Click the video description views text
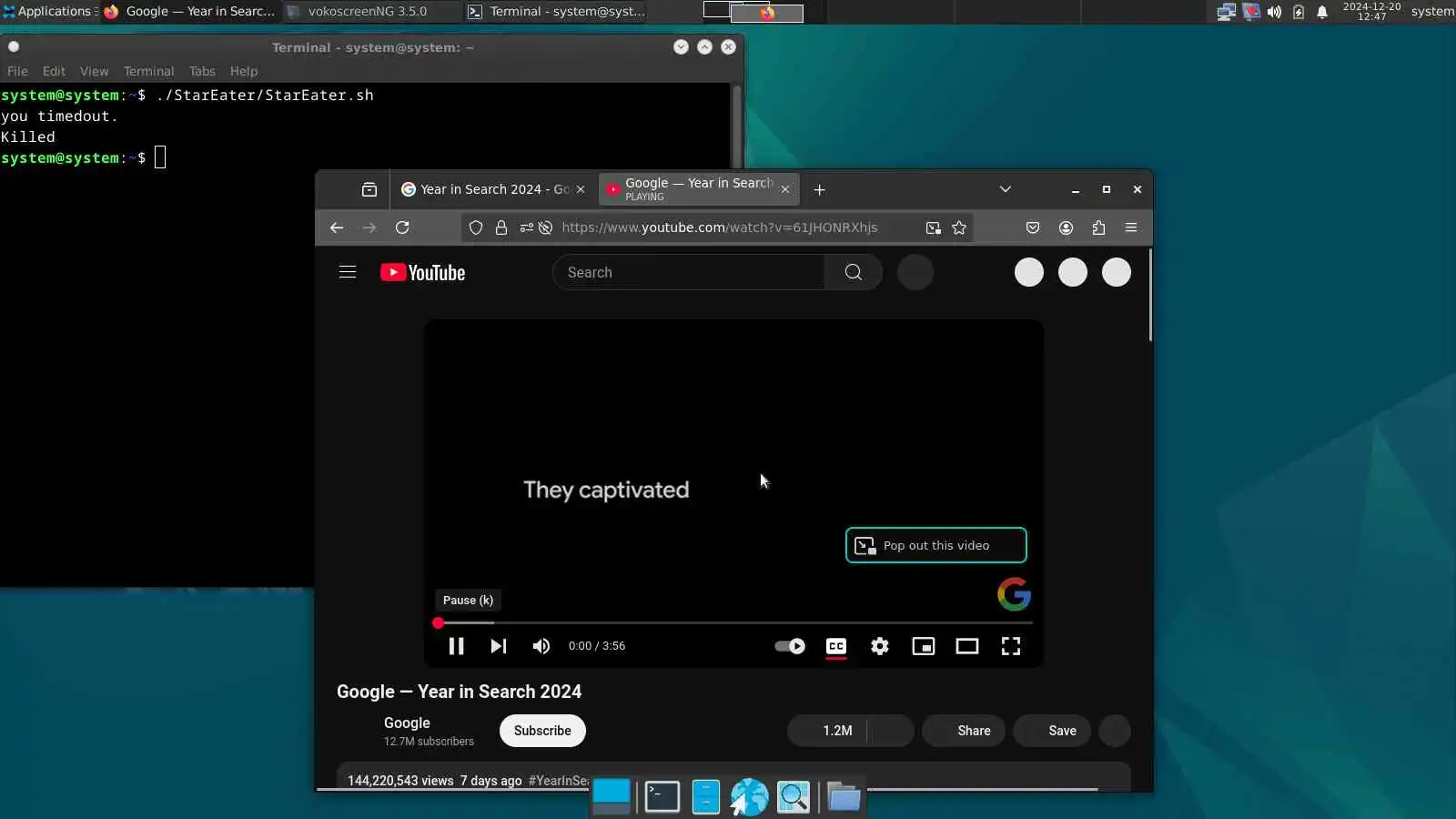The height and width of the screenshot is (819, 1456). click(x=400, y=781)
